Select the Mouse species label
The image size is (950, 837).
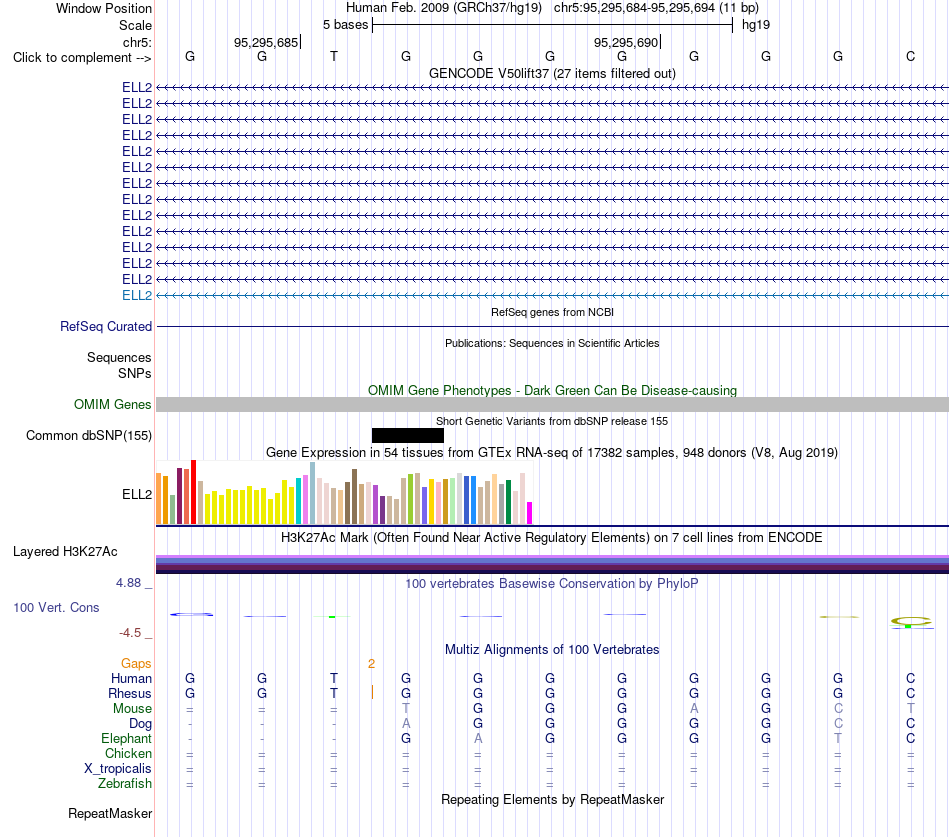(132, 709)
